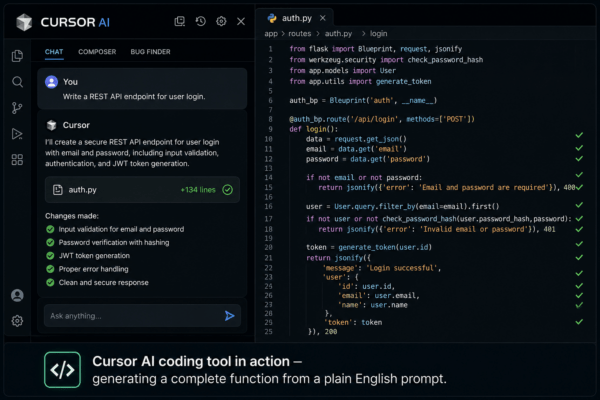Switch to the COMPOSER tab
The width and height of the screenshot is (600, 400).
coord(97,52)
